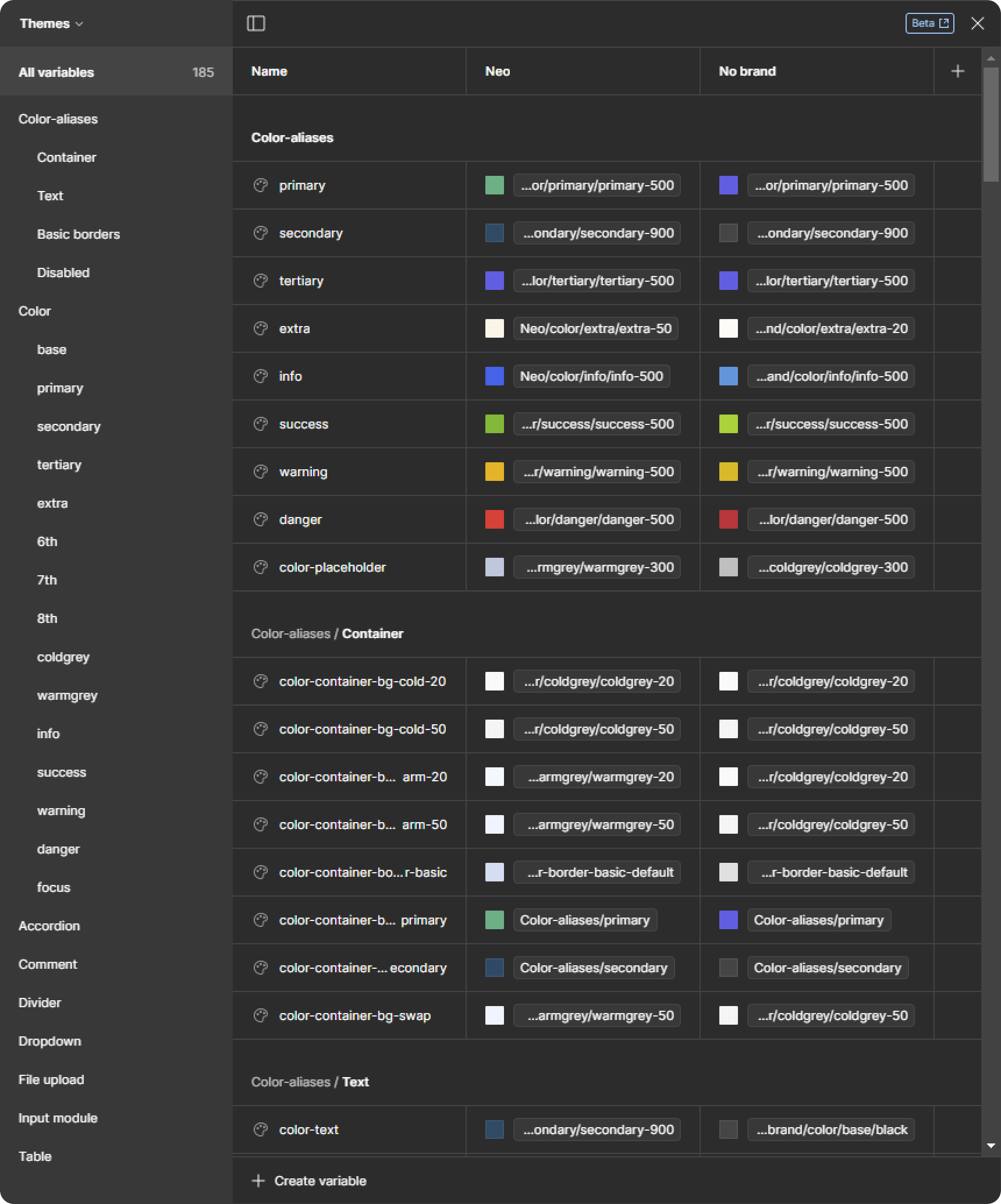Screen dimensions: 1001x1204
Task: Click the scrollbar down arrow
Action: [991, 1146]
